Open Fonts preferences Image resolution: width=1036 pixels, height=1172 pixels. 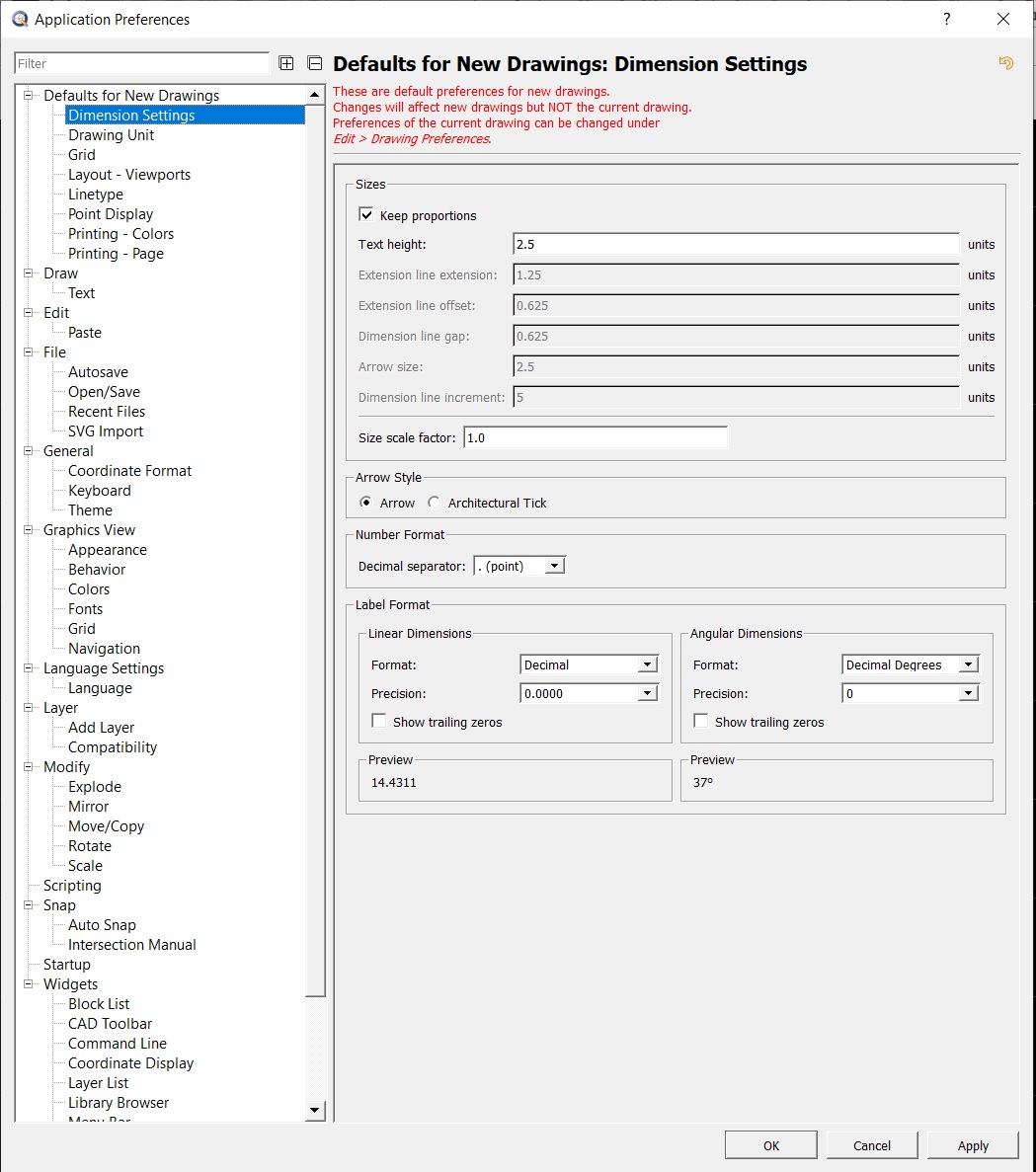click(85, 609)
